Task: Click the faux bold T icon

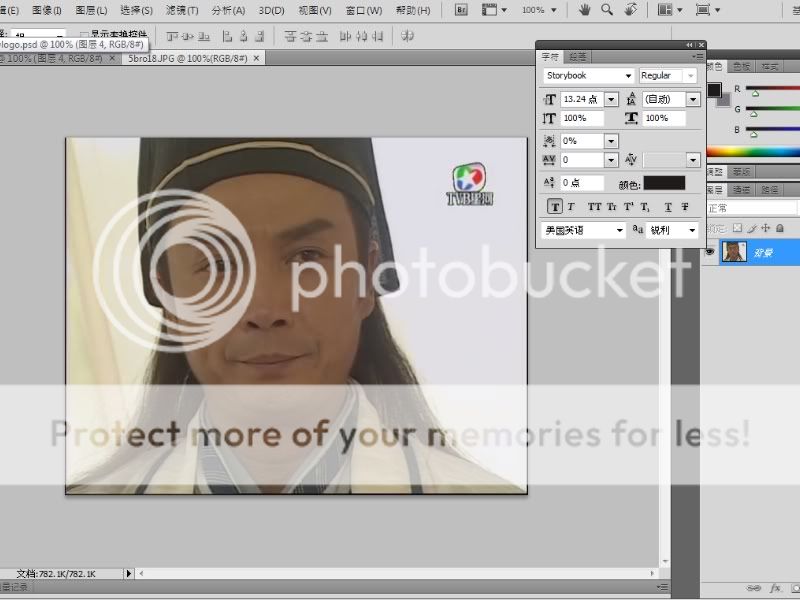Action: (x=555, y=207)
